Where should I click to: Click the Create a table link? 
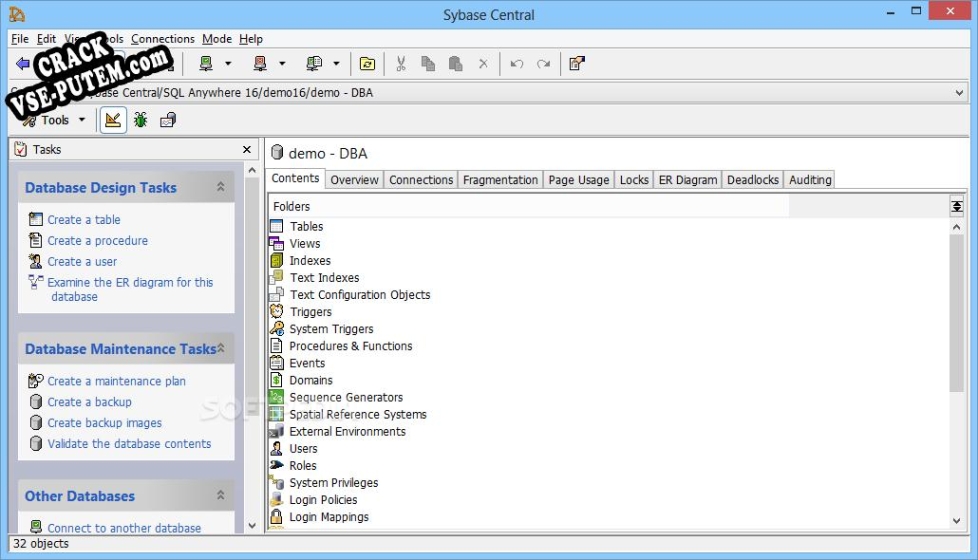(x=84, y=220)
